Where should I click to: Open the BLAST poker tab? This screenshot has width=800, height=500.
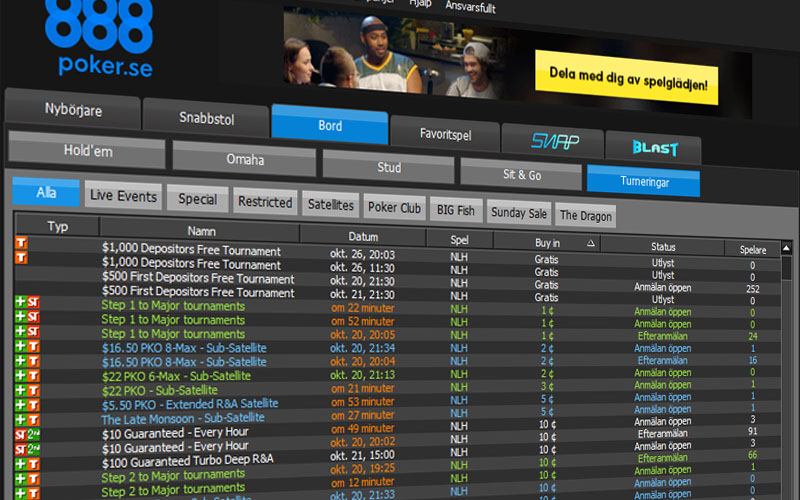coord(655,148)
